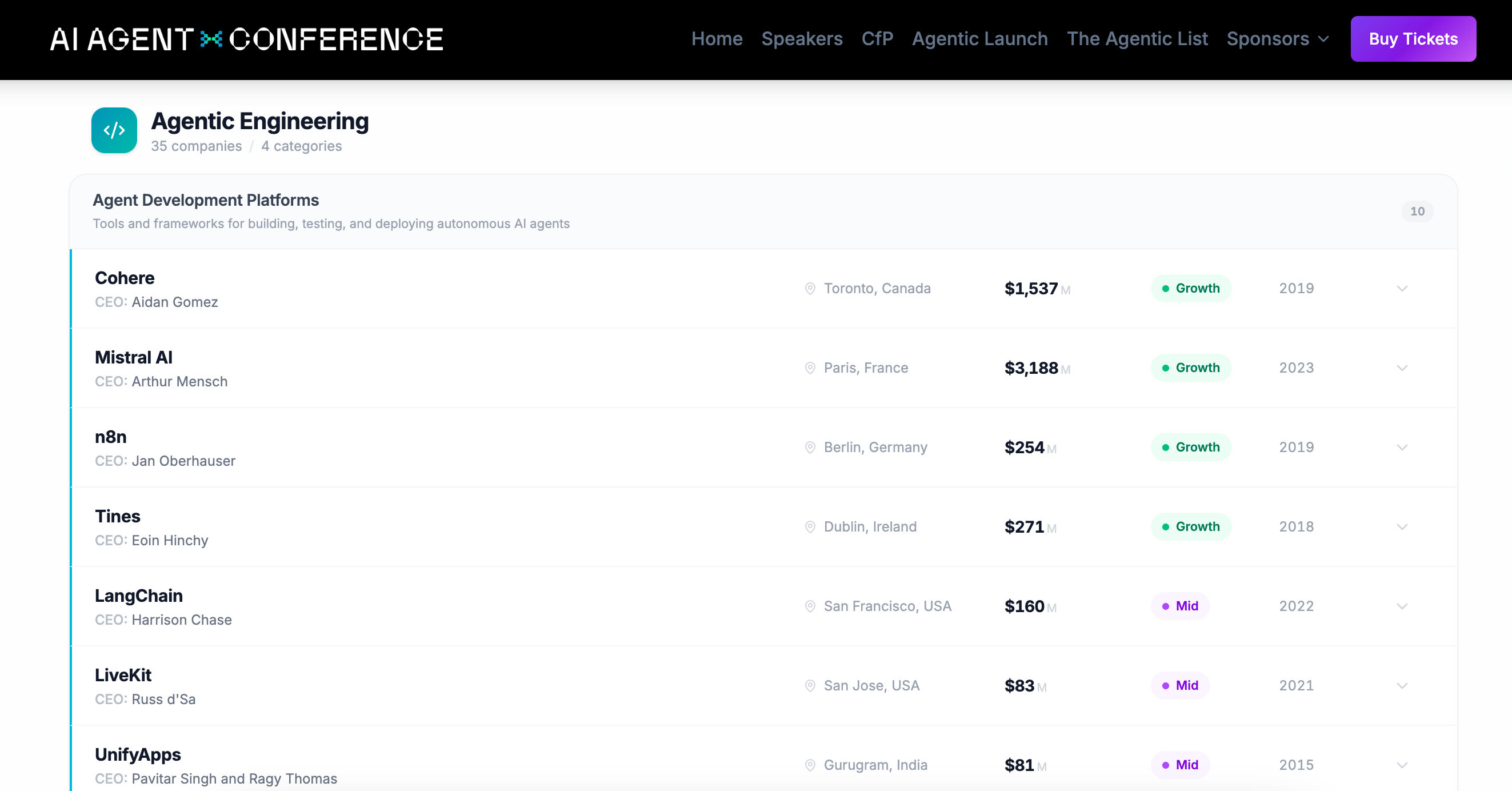Image resolution: width=1512 pixels, height=791 pixels.
Task: Expand the LangChain row details
Action: click(1402, 606)
